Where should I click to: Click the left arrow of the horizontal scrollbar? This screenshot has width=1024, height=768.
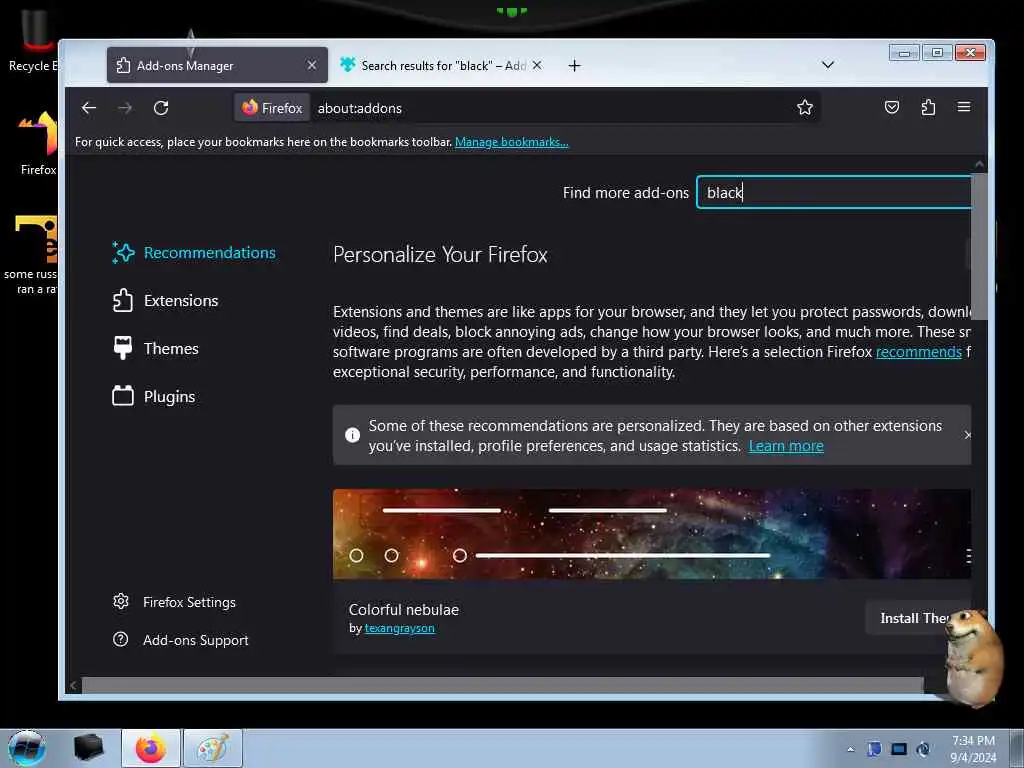73,685
